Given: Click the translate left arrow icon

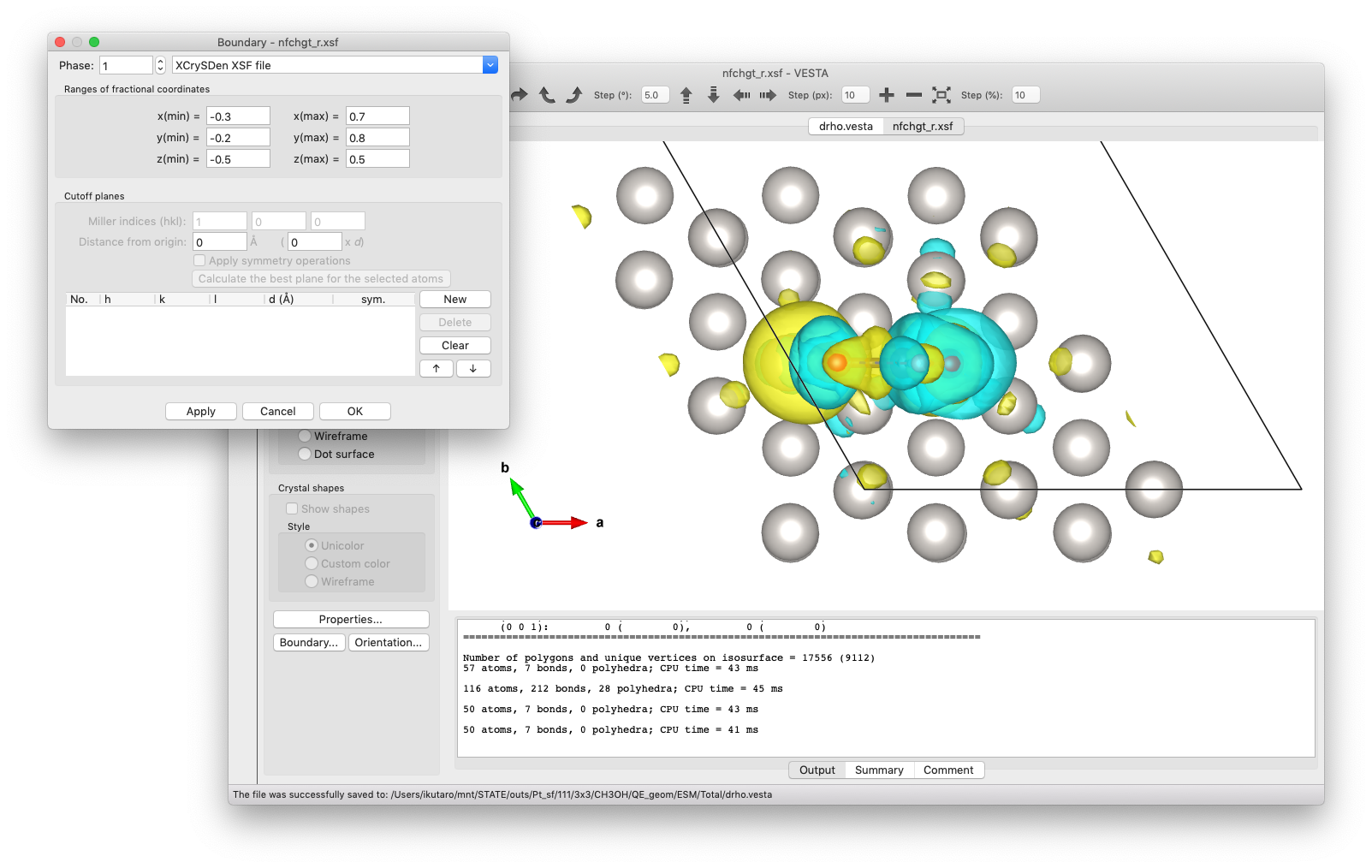Looking at the screenshot, I should pyautogui.click(x=741, y=95).
